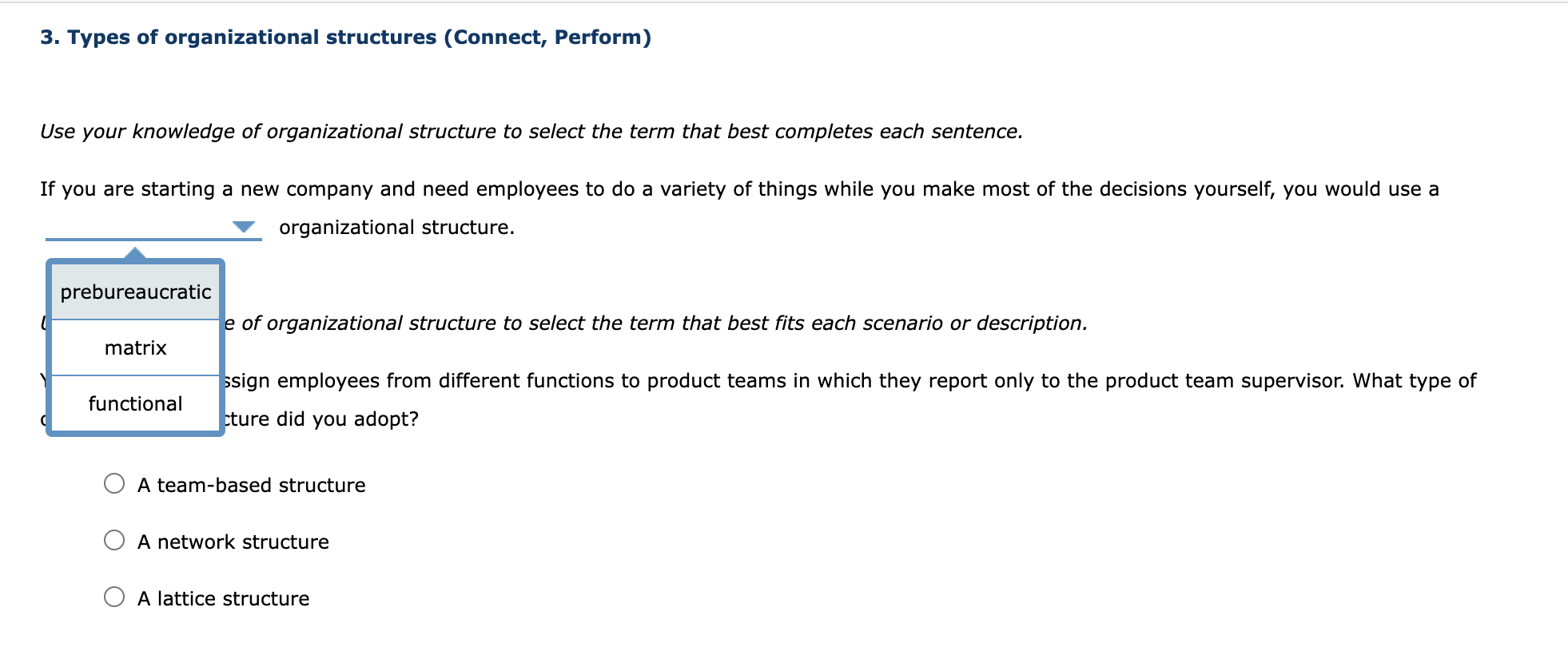Click the lattice structure answer label

coord(223,598)
